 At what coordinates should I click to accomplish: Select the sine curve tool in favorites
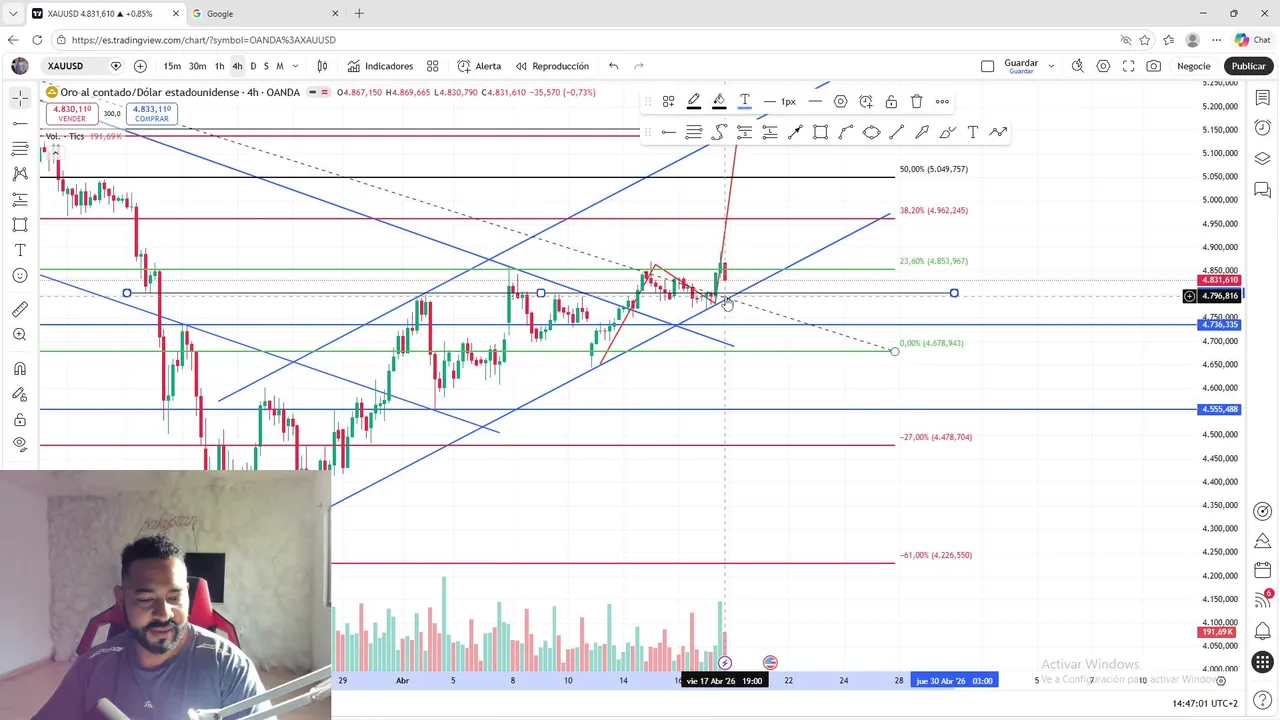[x=719, y=132]
